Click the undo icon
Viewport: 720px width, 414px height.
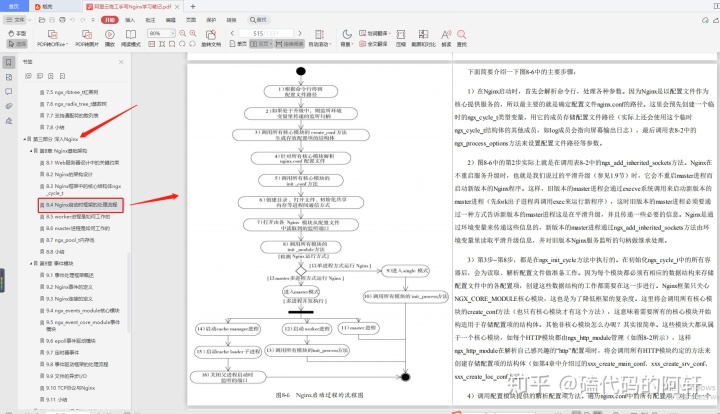tap(73, 20)
